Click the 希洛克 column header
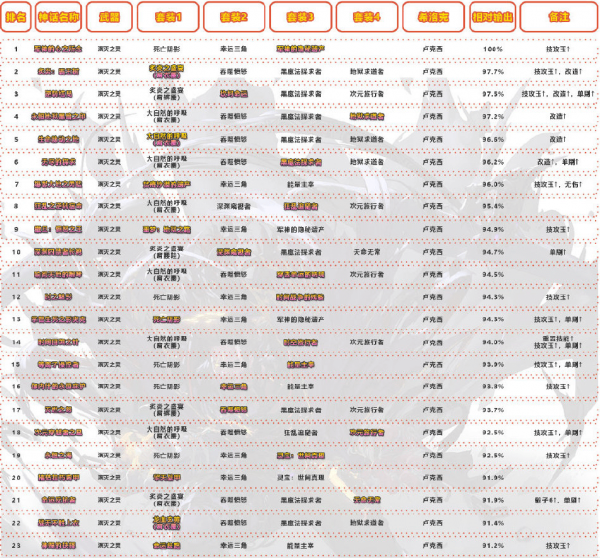This screenshot has height=558, width=600. click(x=434, y=17)
